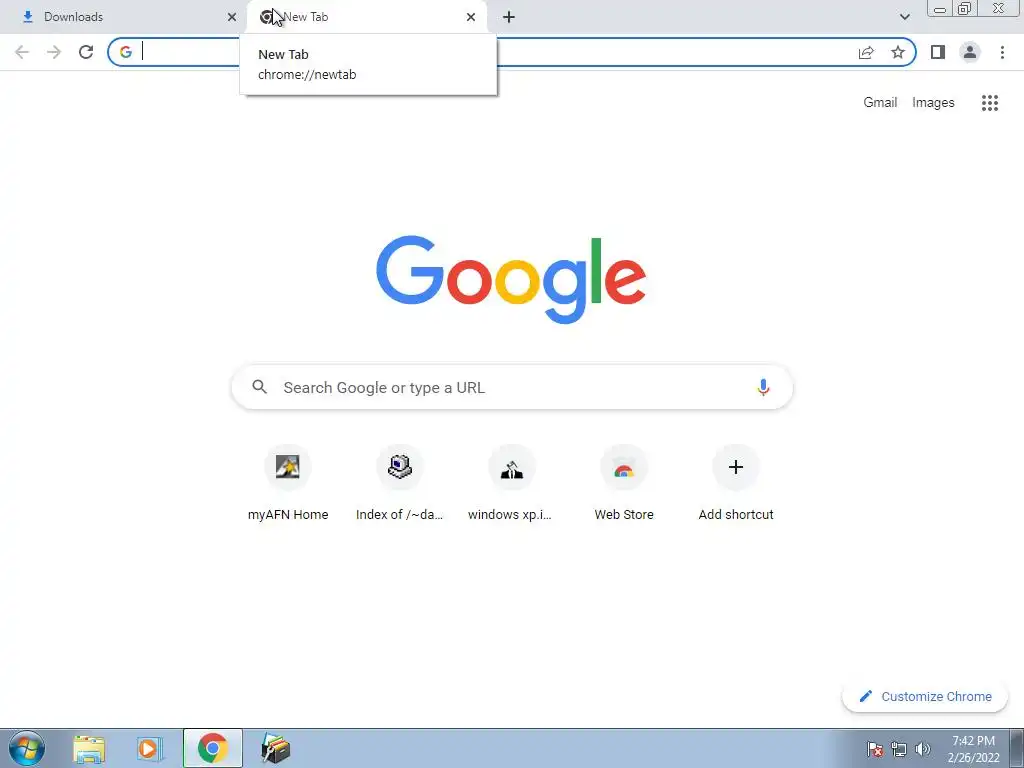
Task: Open the side panel icon
Action: click(x=938, y=52)
